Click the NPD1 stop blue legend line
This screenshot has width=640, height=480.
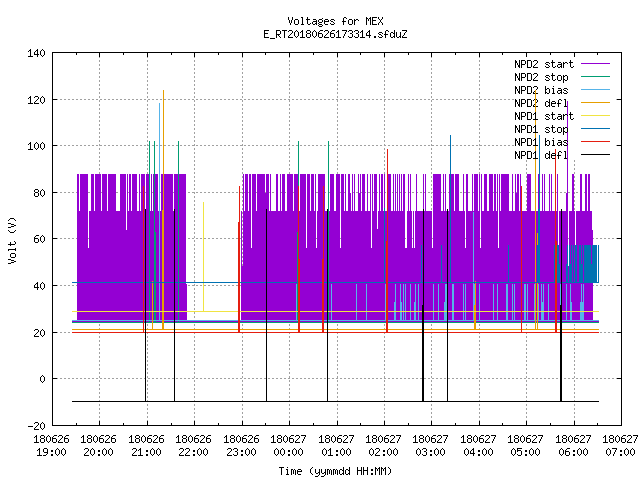coord(595,129)
